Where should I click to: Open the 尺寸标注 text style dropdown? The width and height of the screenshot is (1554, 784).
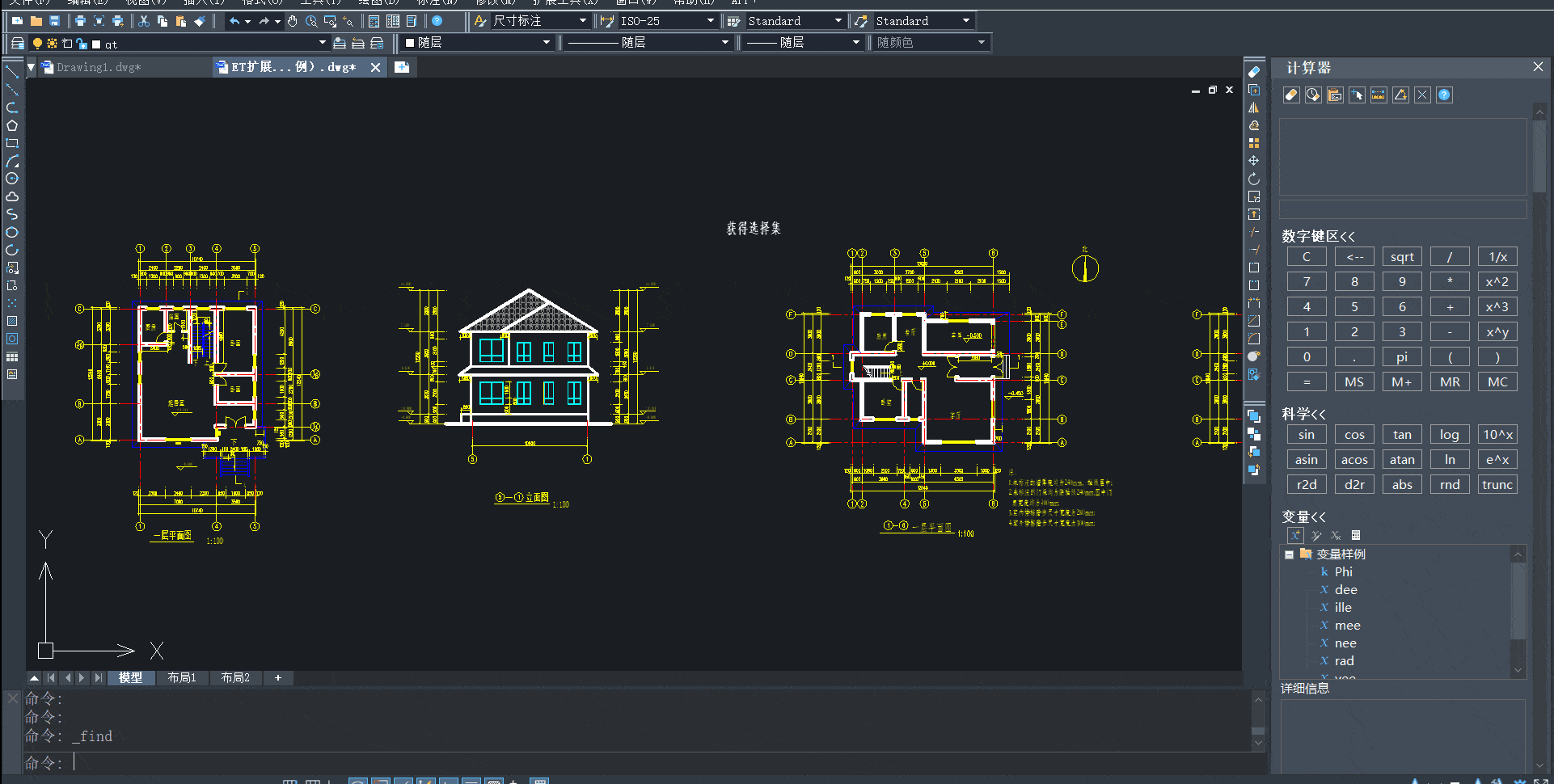[582, 21]
